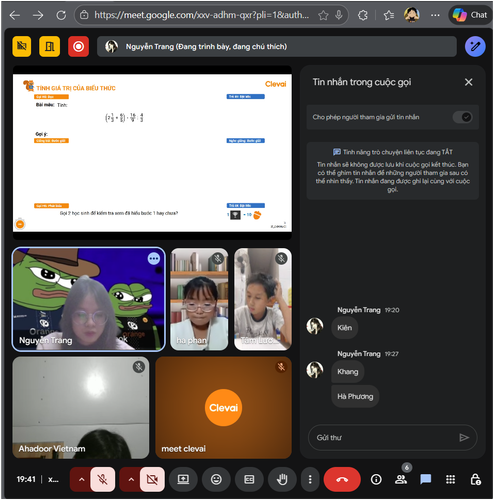Viewport: 494px width, 500px height.
Task: Open the shared presentation slide
Action: (x=152, y=153)
